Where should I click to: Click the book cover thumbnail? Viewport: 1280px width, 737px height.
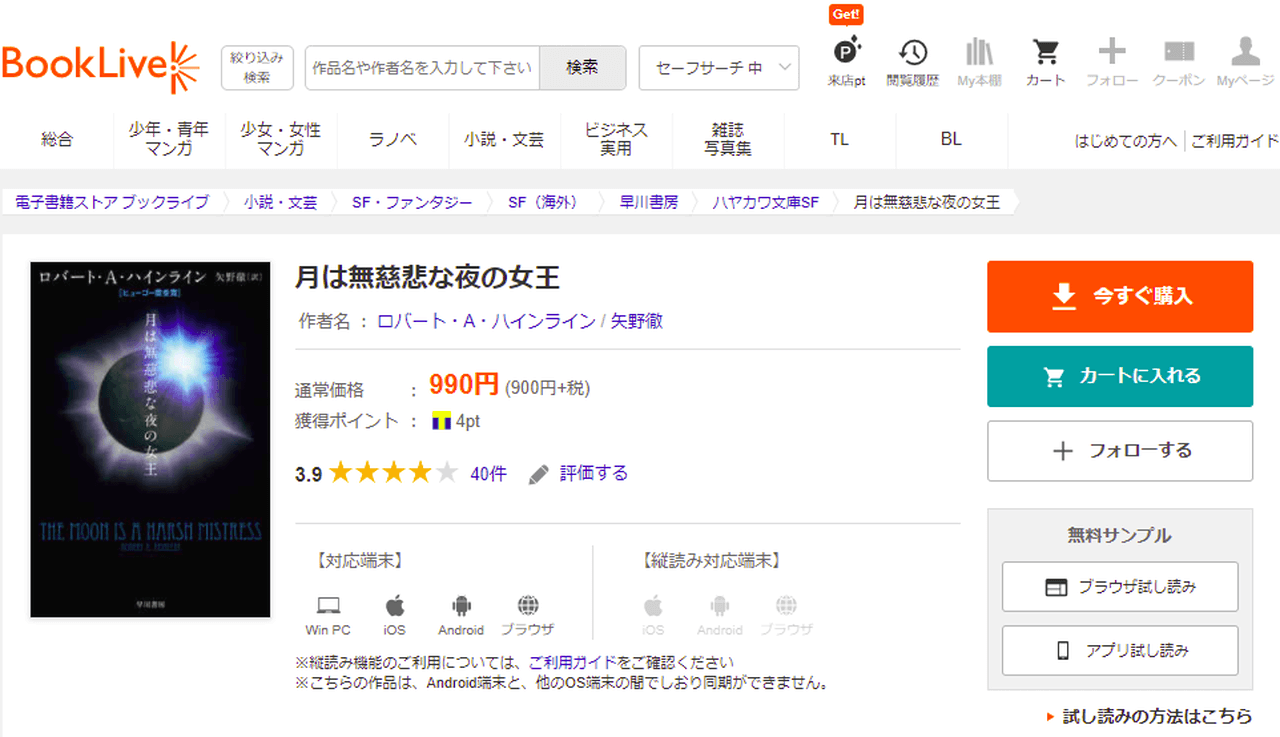[x=151, y=439]
